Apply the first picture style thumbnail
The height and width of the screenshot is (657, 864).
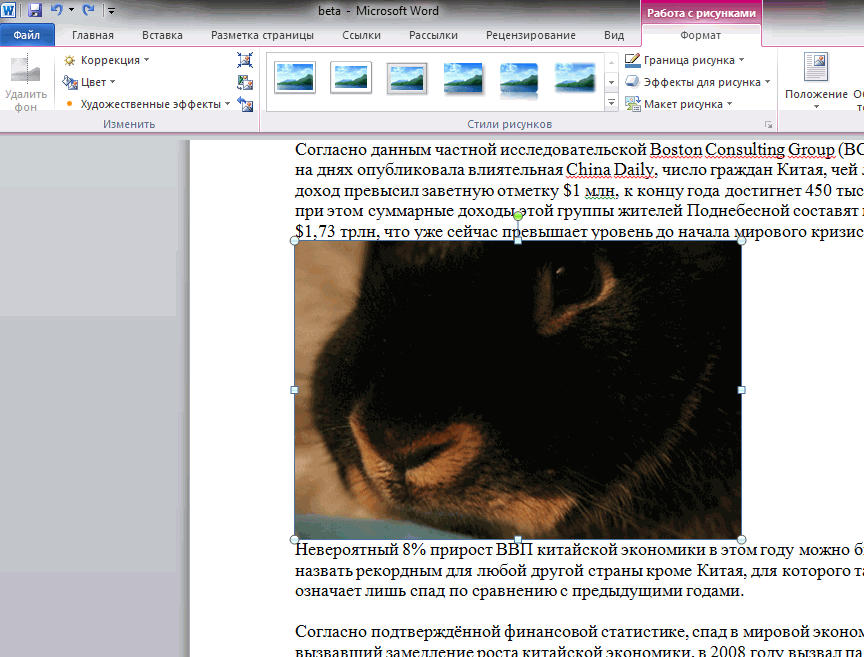point(295,78)
